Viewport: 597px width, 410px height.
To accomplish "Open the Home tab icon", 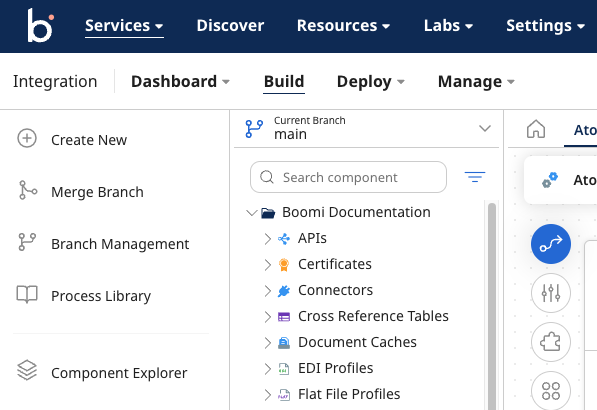I will coord(536,129).
